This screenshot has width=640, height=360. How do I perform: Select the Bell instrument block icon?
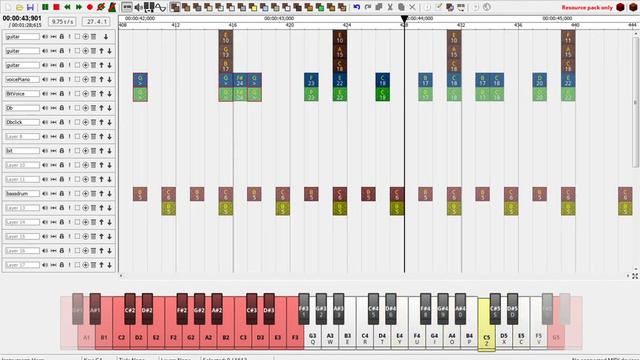click(253, 7)
